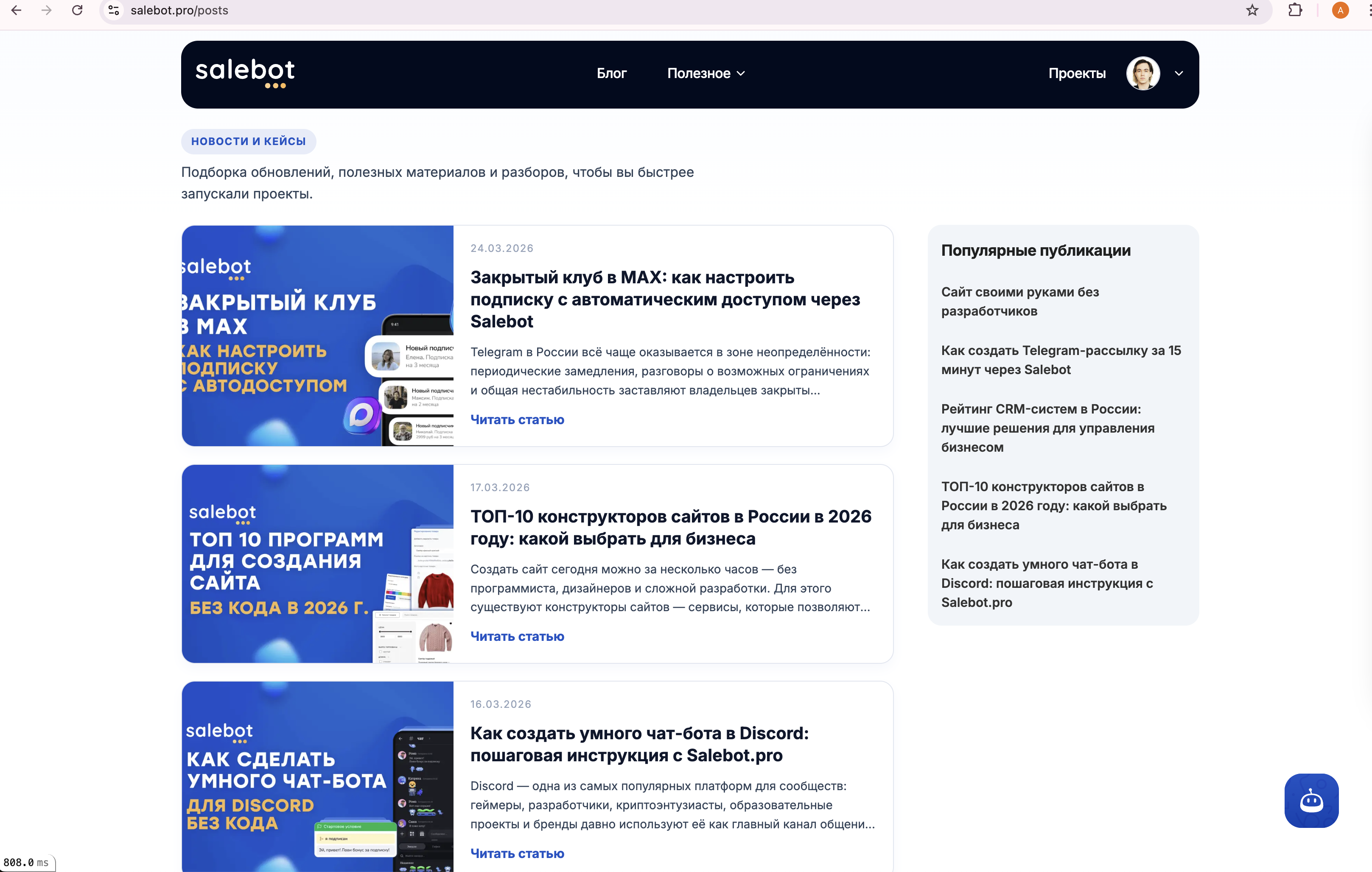
Task: Open the browser extensions puzzle icon
Action: pos(1295,10)
